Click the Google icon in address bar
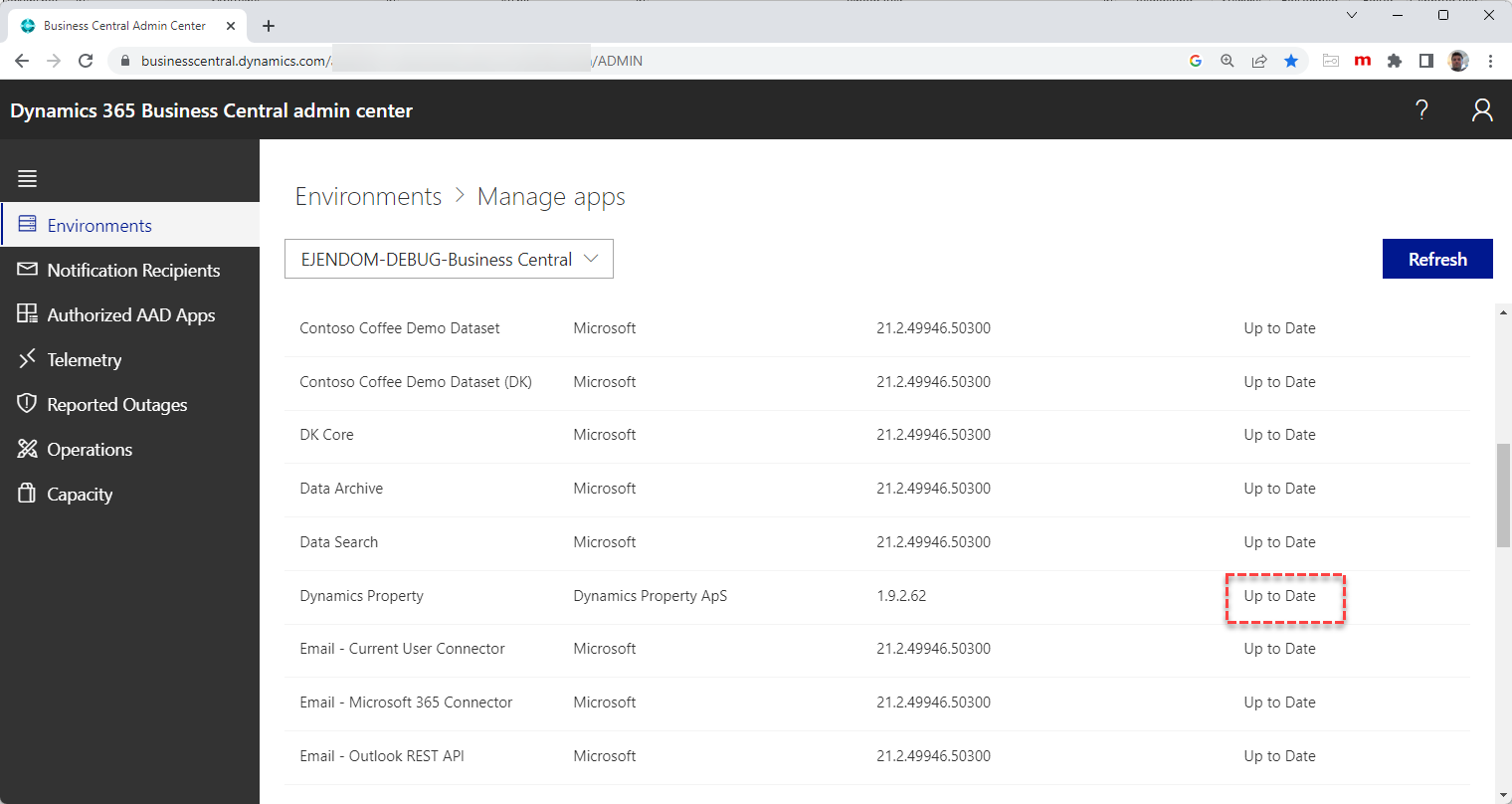This screenshot has height=804, width=1512. click(x=1196, y=61)
